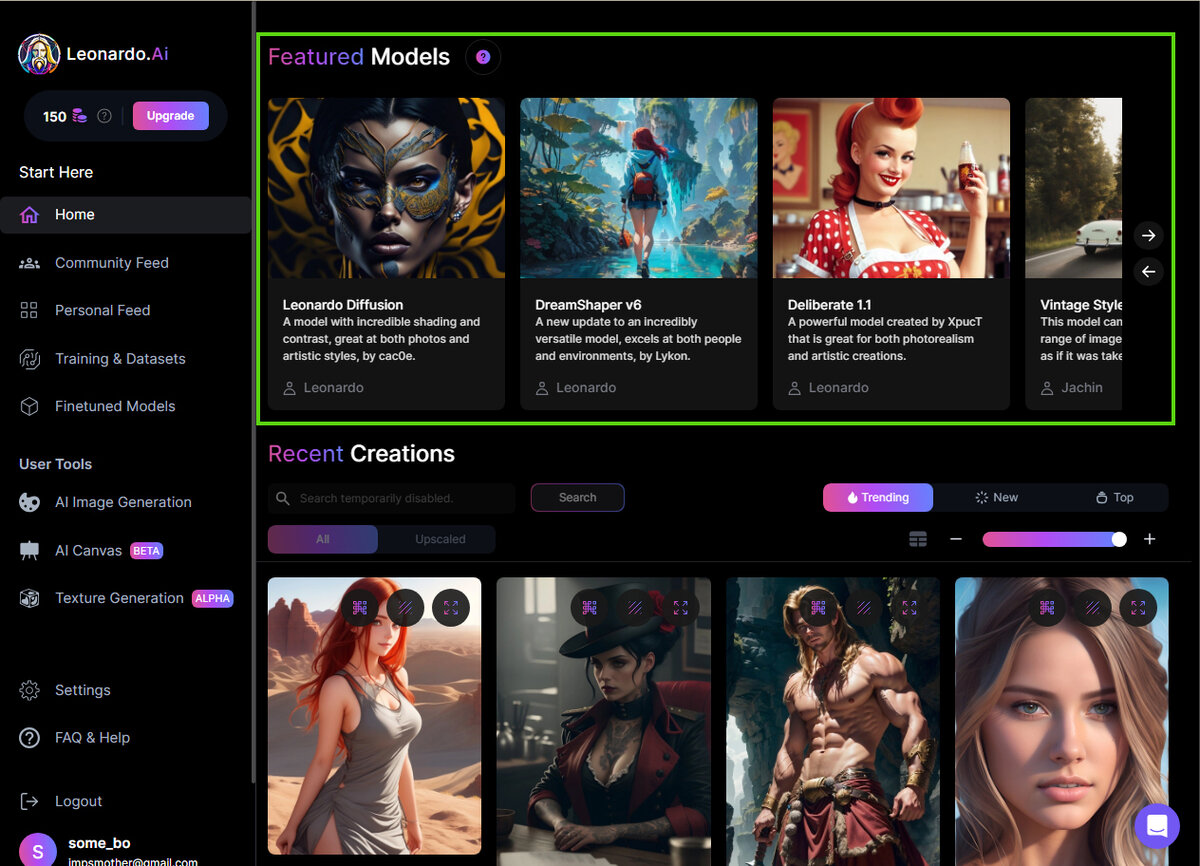Screen dimensions: 1200x866
Task: Switch to the Trending tab
Action: tap(878, 498)
